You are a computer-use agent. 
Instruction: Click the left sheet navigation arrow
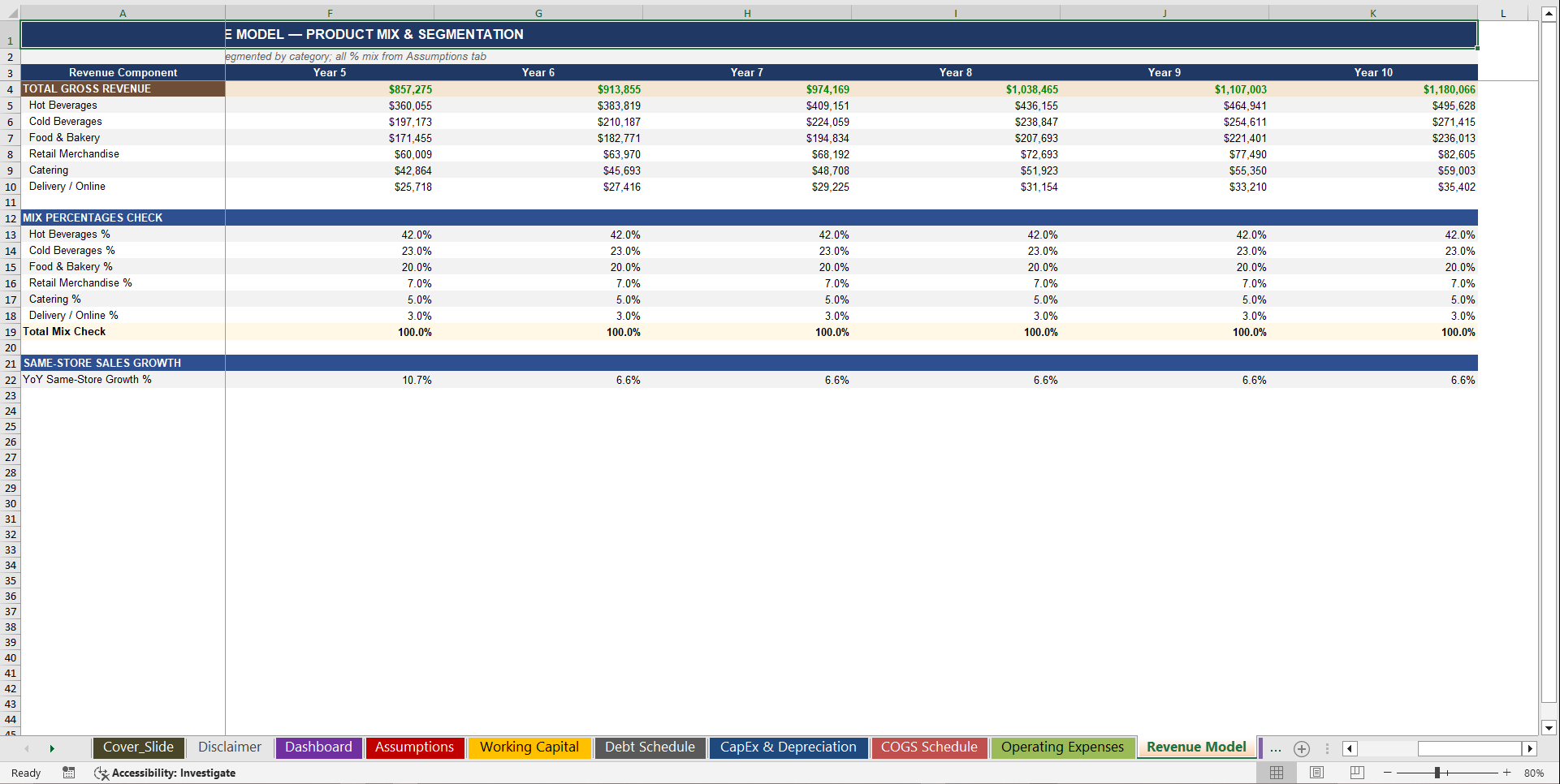click(26, 748)
